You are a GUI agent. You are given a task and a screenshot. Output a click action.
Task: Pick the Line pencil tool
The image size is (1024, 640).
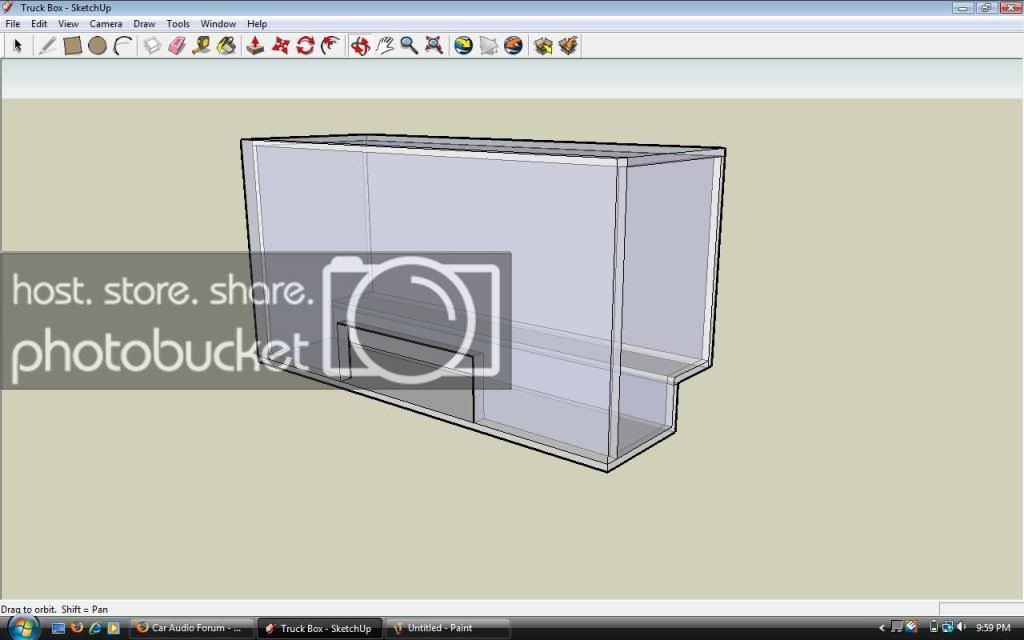coord(47,46)
